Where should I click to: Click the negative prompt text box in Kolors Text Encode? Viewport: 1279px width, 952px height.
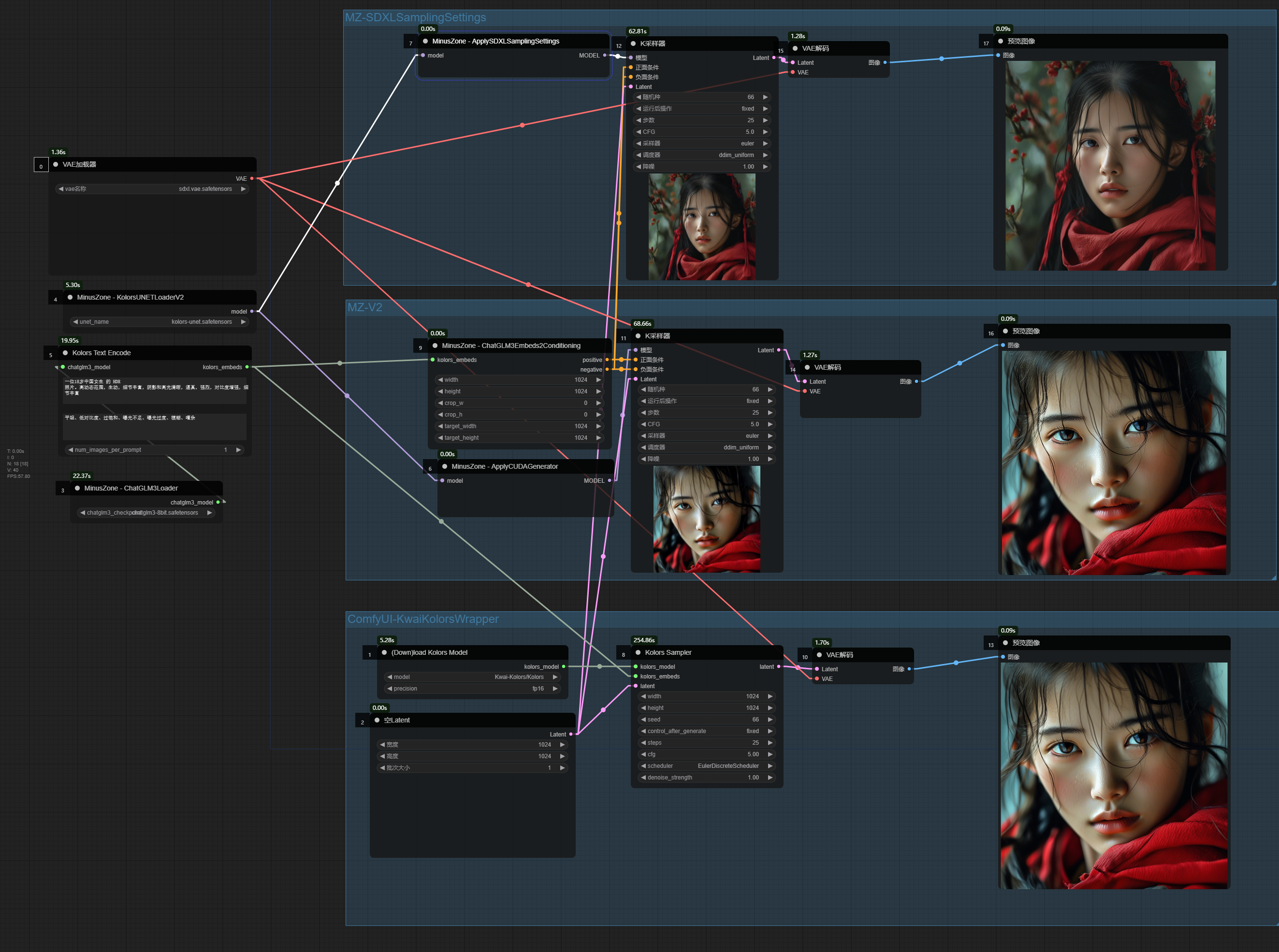pos(155,426)
